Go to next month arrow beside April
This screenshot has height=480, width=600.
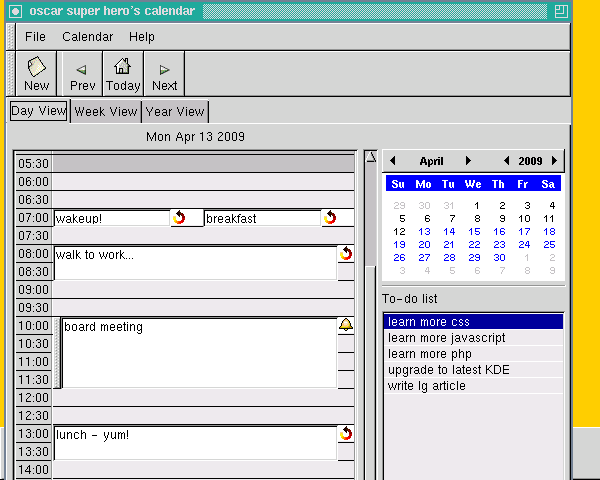[x=468, y=161]
